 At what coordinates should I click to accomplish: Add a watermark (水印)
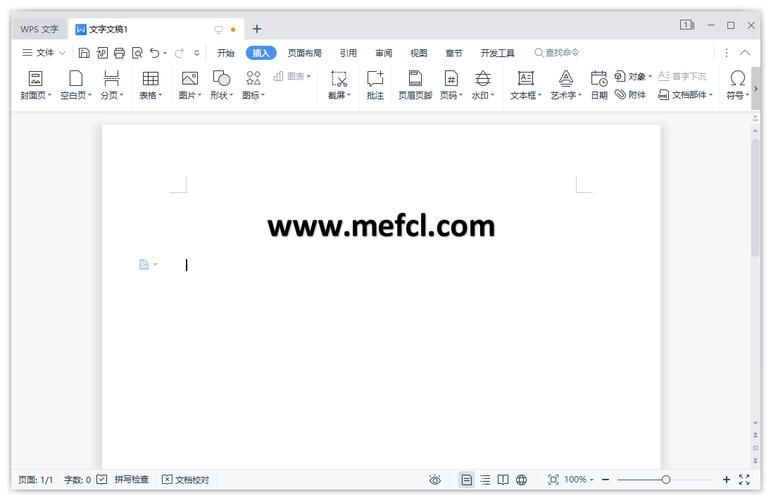(482, 85)
